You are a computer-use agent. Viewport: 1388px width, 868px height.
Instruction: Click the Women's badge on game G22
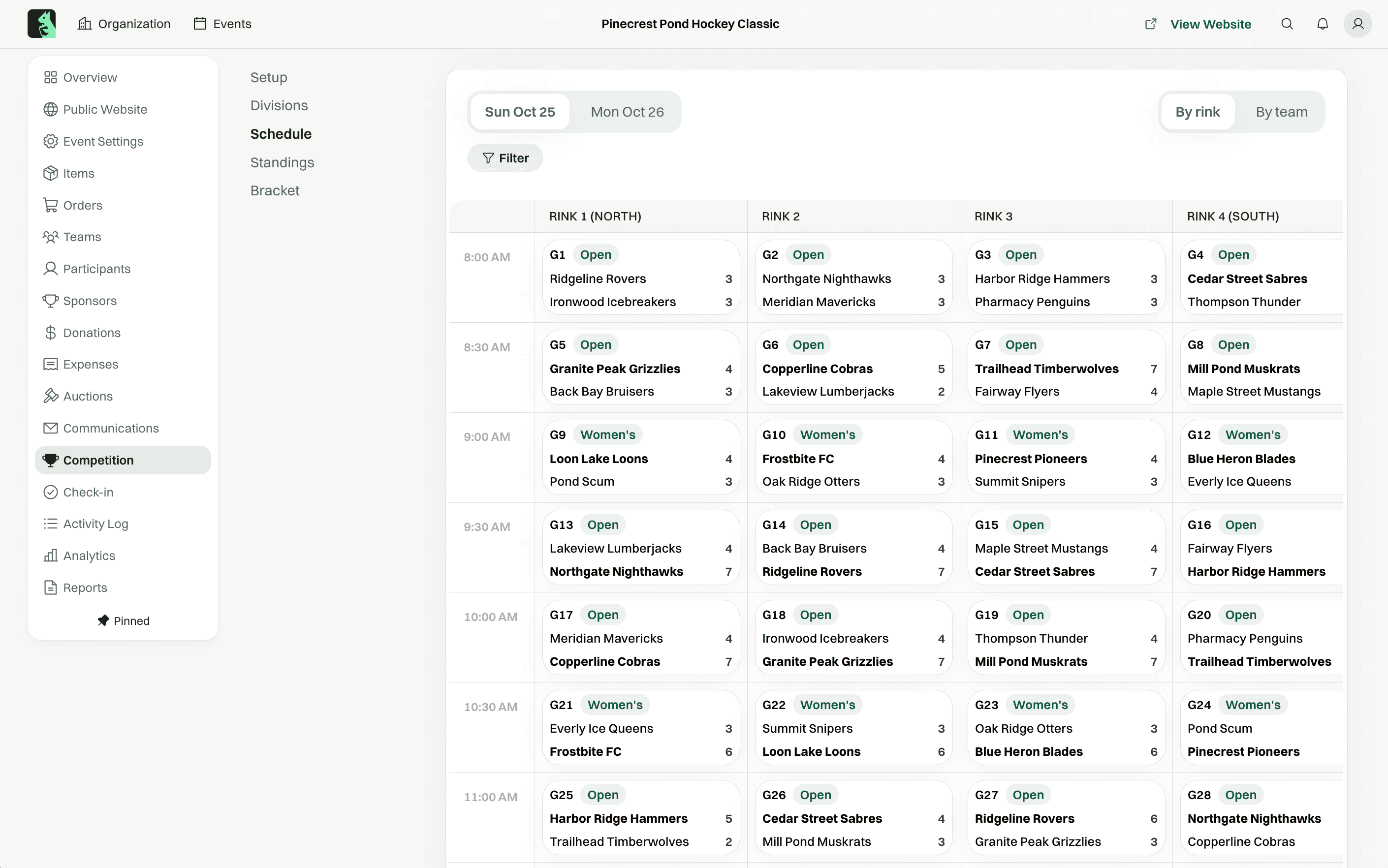tap(827, 705)
